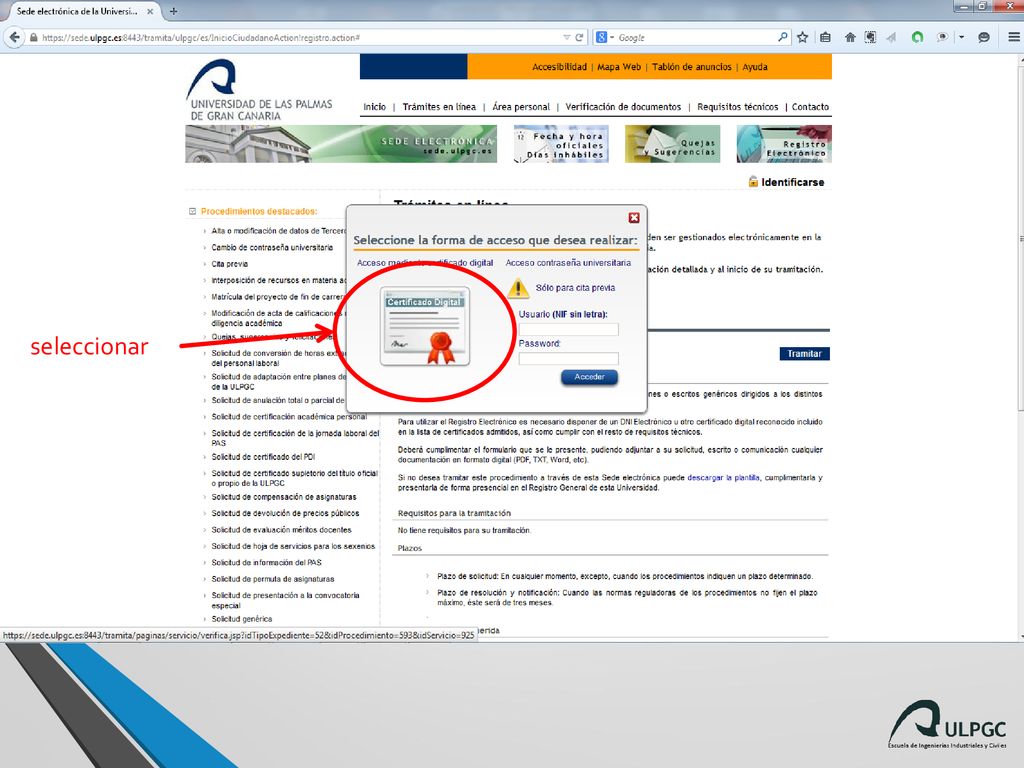Viewport: 1024px width, 768px height.
Task: Open Solicitud de devolución de precios públicos
Action: pos(285,513)
